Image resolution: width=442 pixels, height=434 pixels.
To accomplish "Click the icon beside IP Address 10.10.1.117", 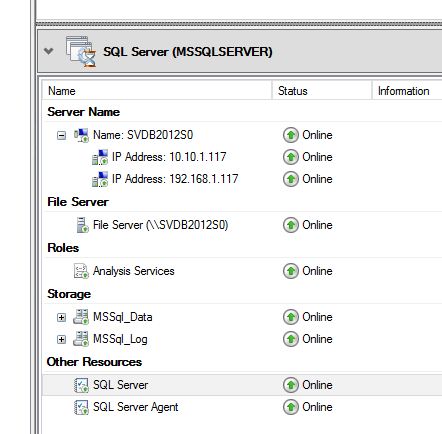I will coord(100,157).
